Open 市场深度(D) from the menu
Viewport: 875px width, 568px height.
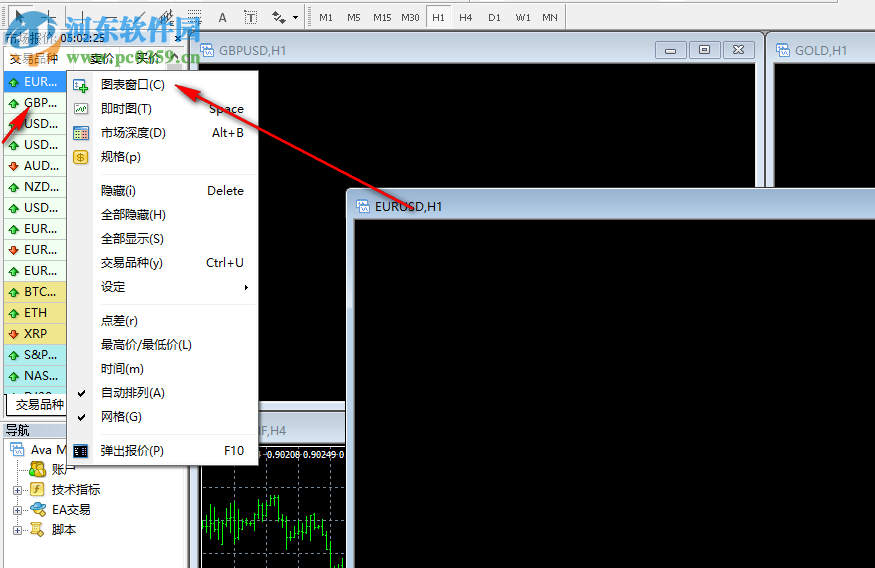pyautogui.click(x=162, y=133)
